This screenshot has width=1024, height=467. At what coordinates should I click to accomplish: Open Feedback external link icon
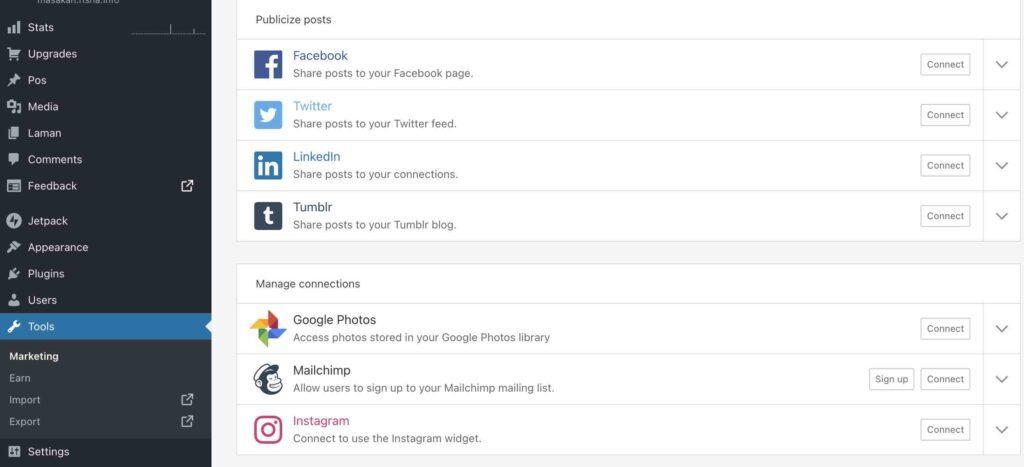187,186
